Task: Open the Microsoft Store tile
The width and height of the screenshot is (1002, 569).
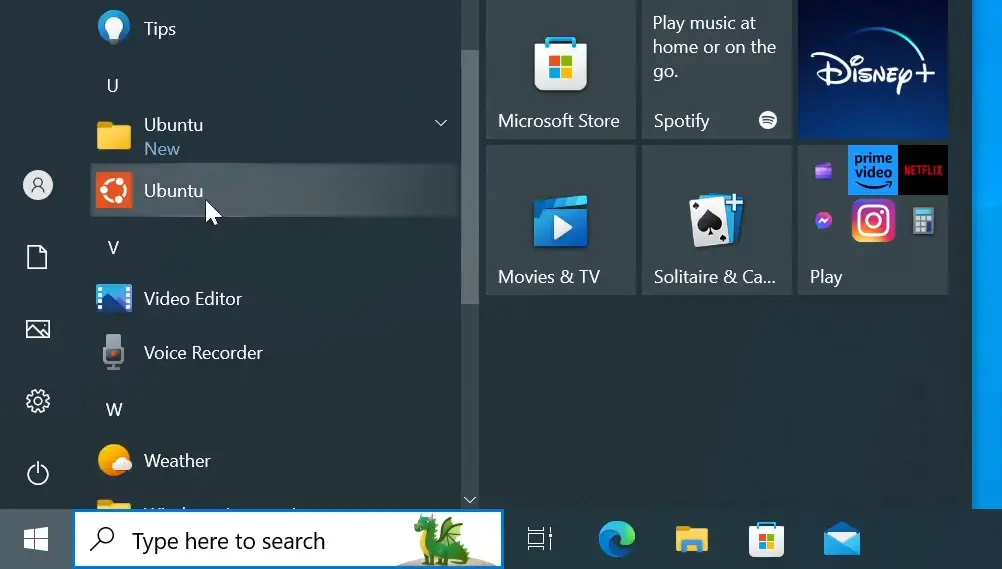Action: [x=560, y=68]
